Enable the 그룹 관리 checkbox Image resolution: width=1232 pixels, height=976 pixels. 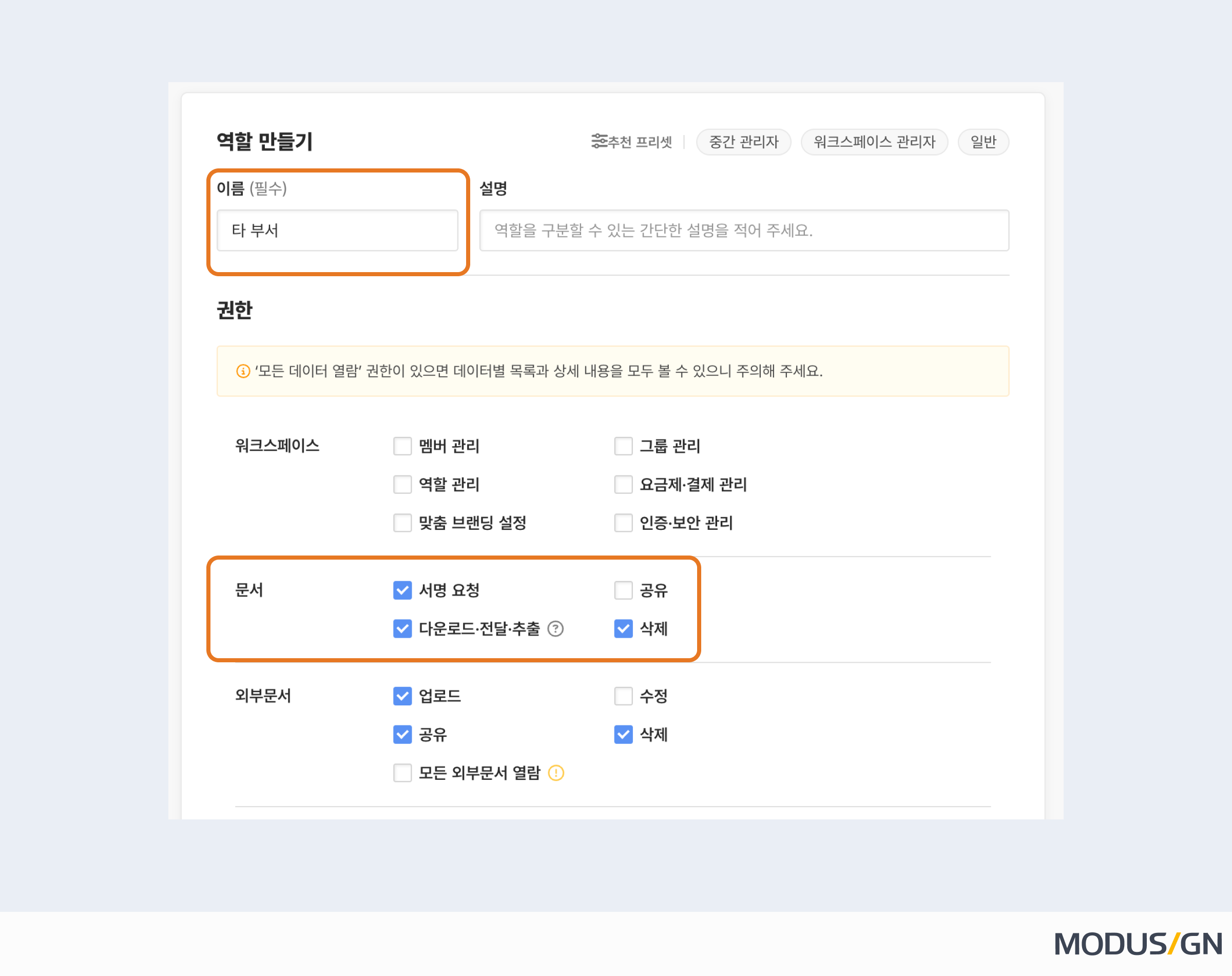pyautogui.click(x=623, y=446)
